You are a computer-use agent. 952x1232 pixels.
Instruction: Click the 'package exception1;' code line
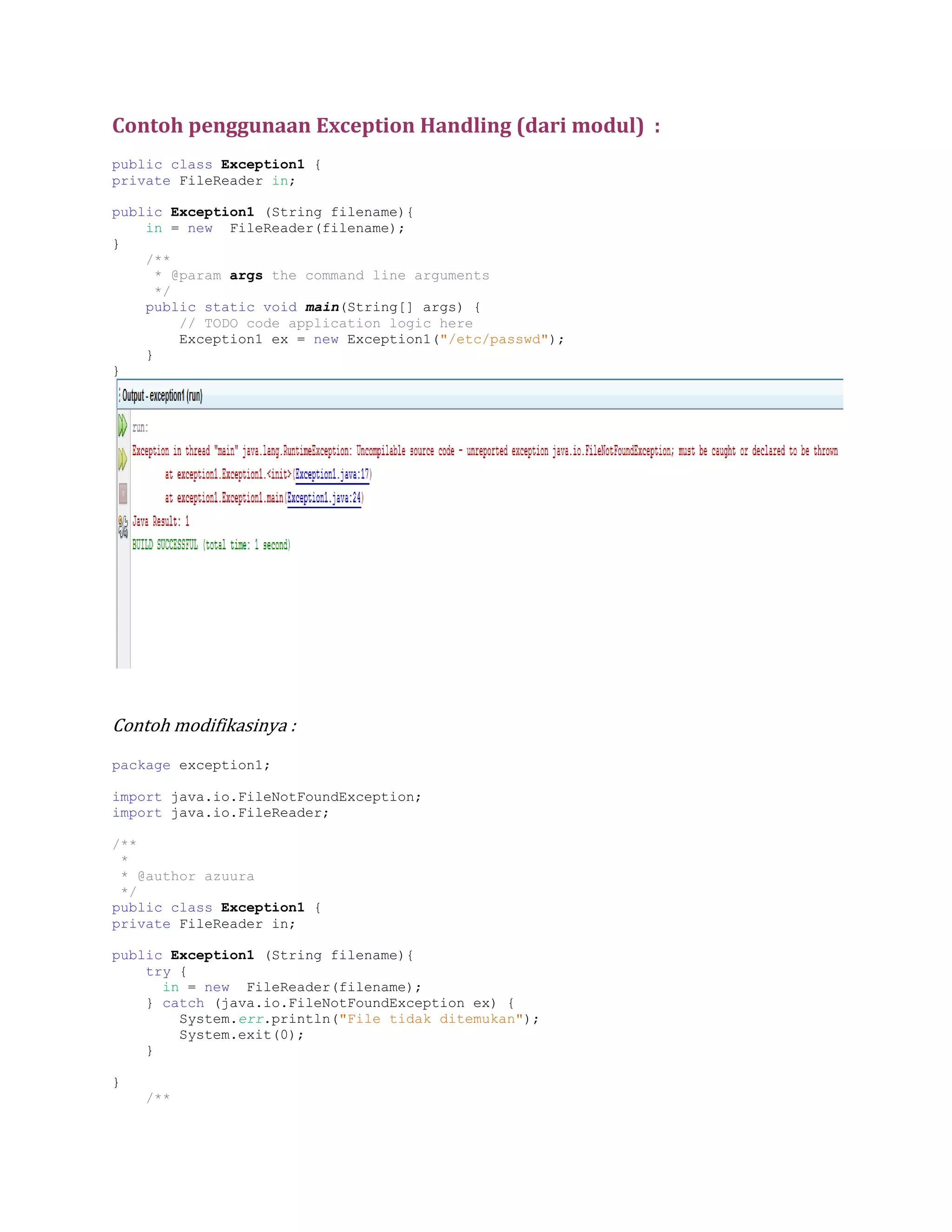191,766
